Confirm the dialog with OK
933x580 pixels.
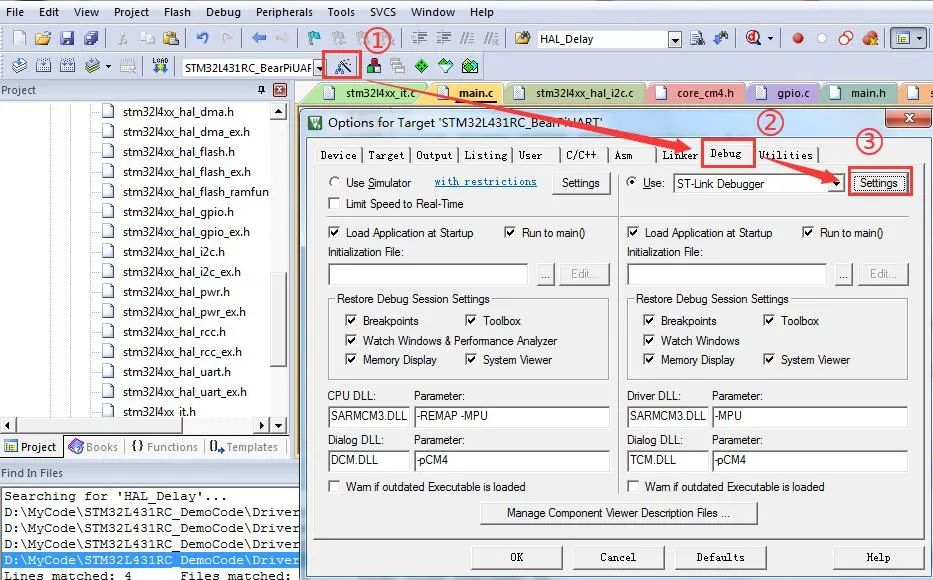516,557
